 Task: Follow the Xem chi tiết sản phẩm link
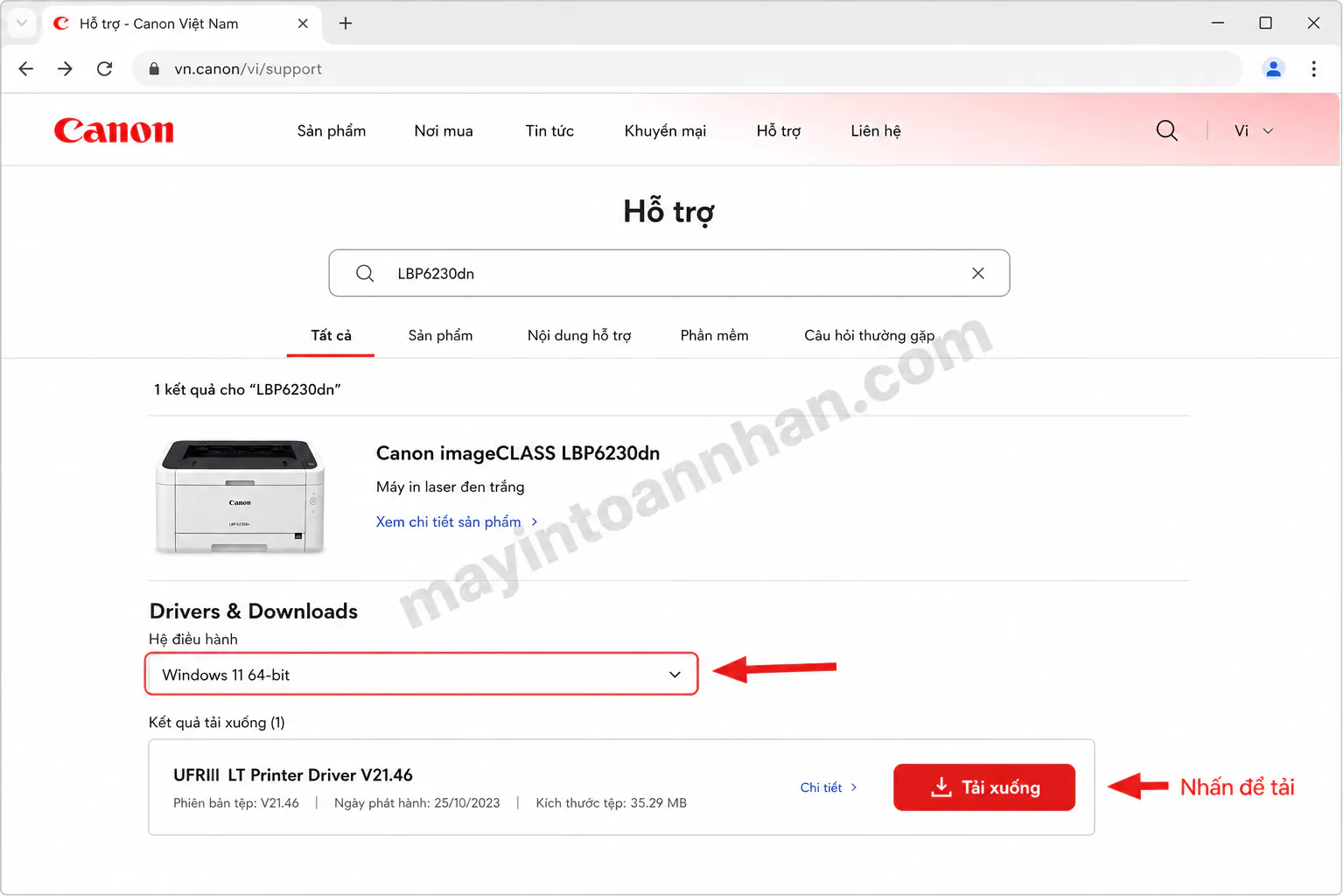(x=456, y=521)
